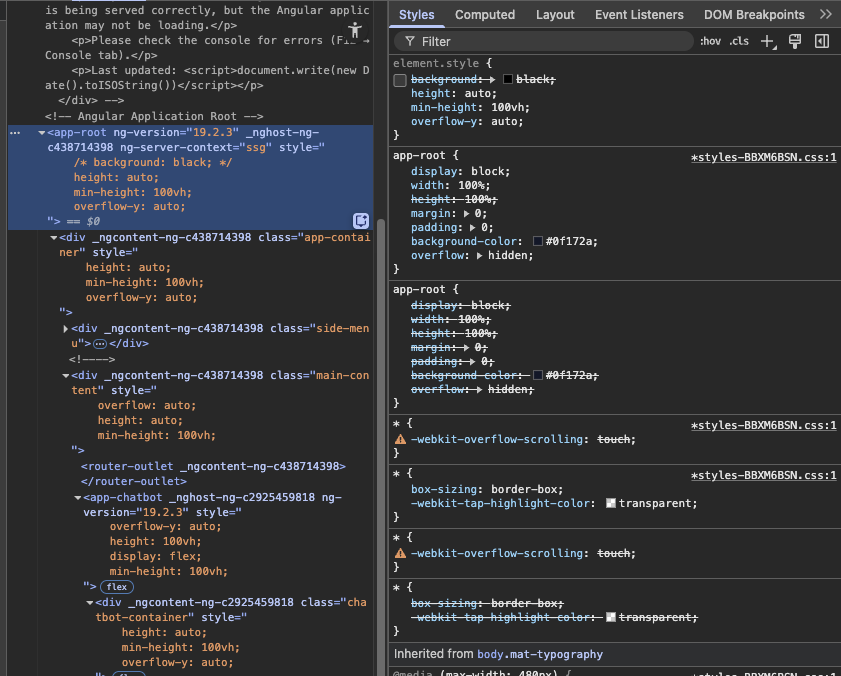Click the paintbrush rendering emulations icon

793,40
